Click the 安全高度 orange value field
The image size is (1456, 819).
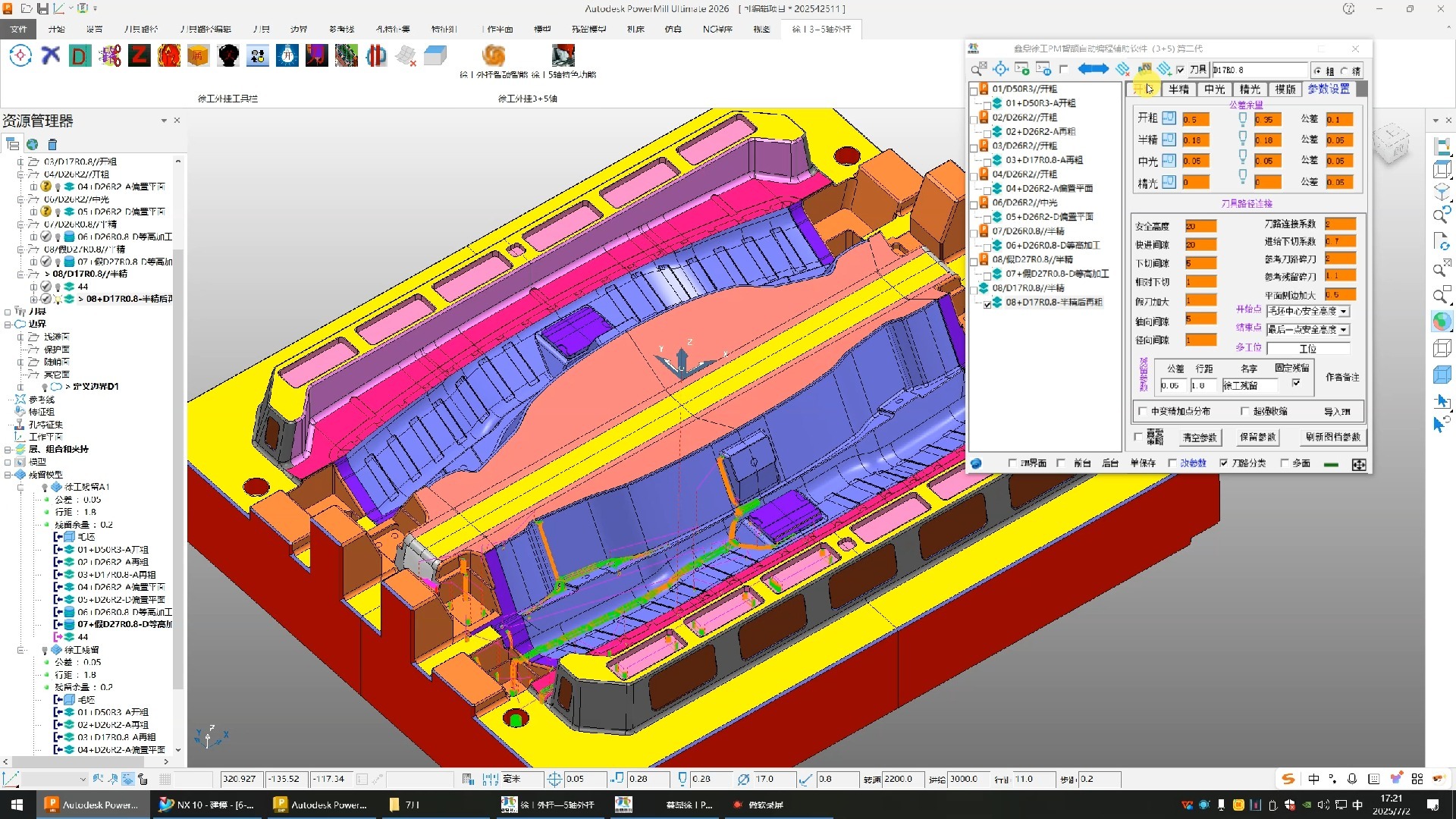[1200, 226]
